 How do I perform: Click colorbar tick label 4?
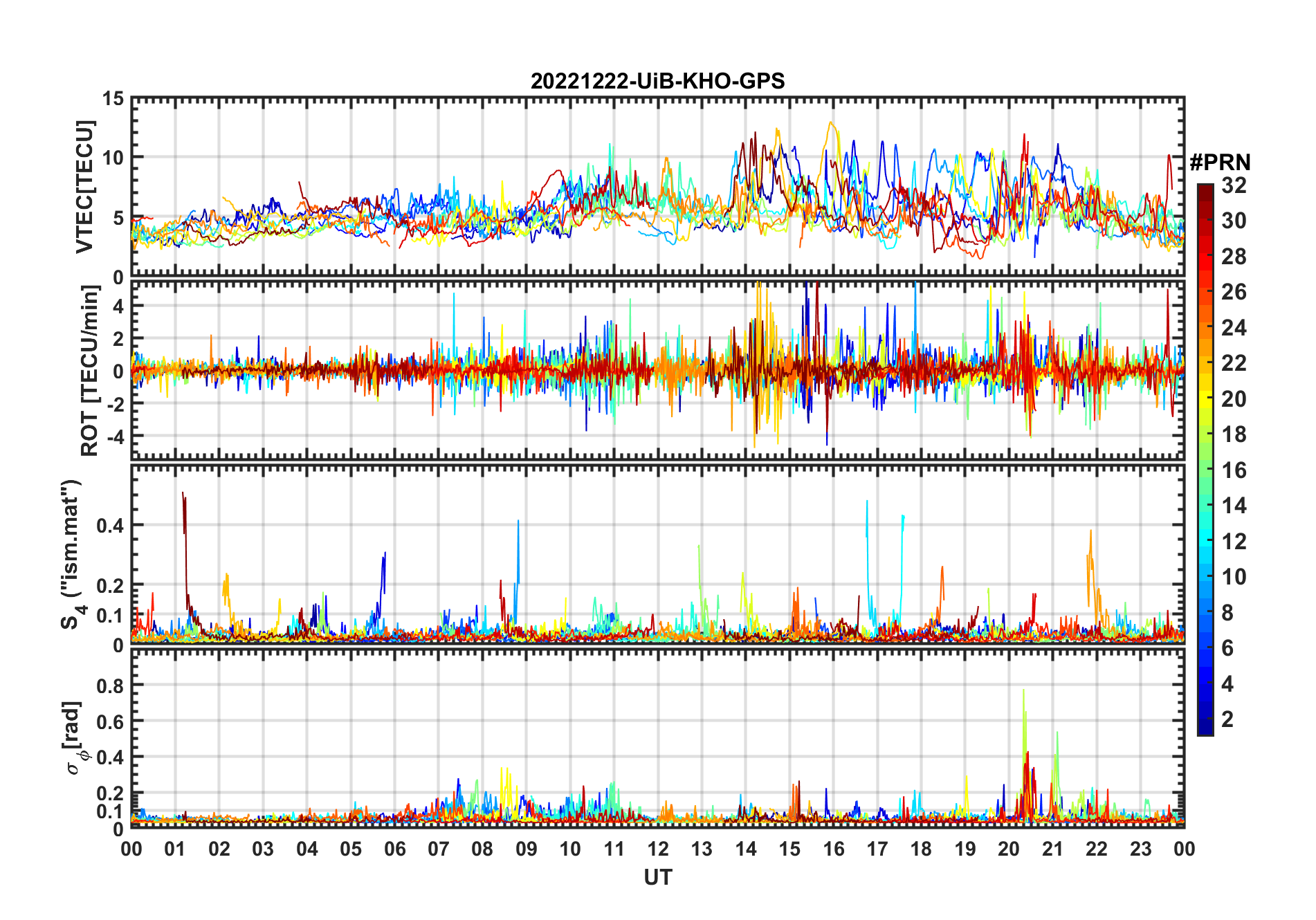tap(1227, 683)
